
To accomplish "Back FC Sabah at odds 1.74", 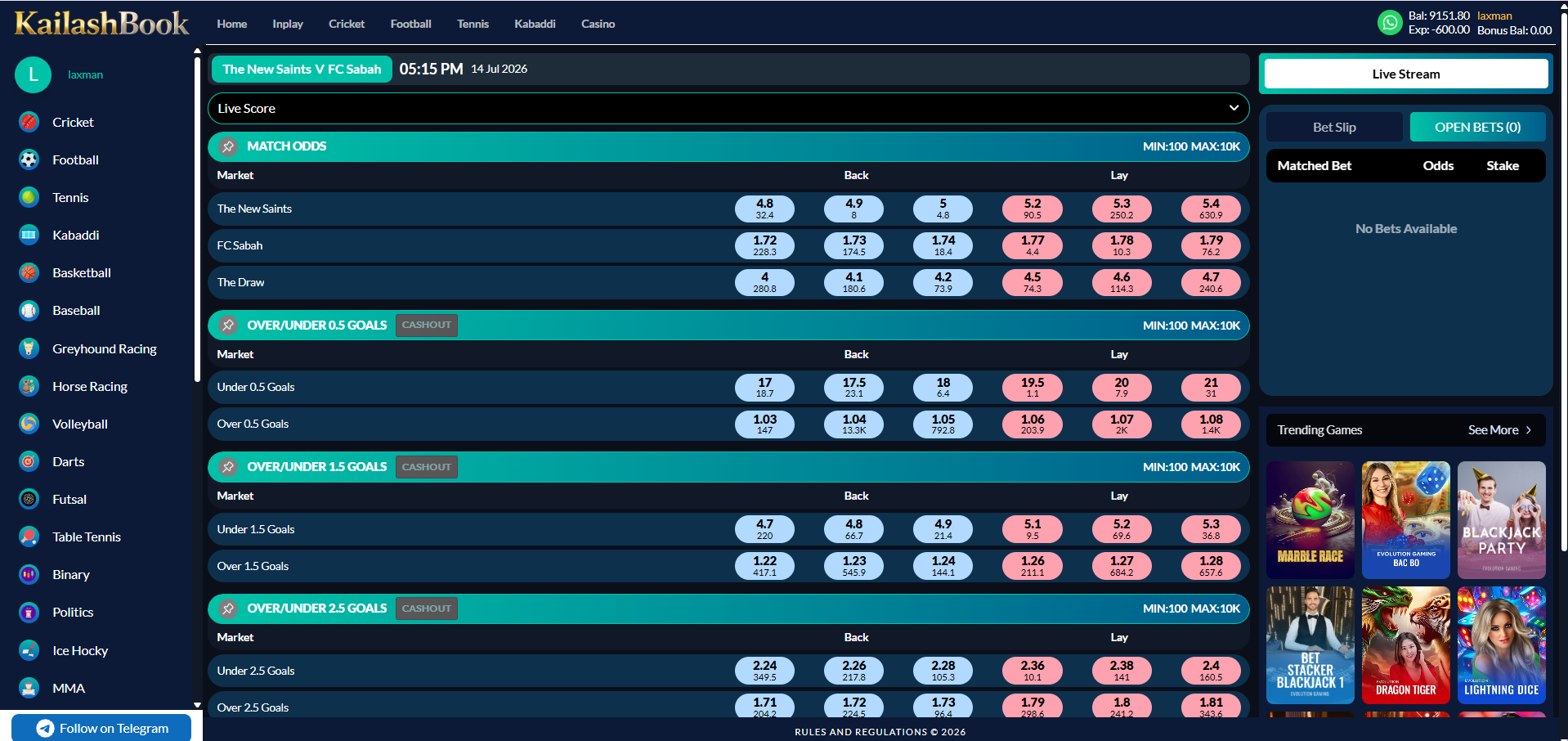I will tap(943, 245).
